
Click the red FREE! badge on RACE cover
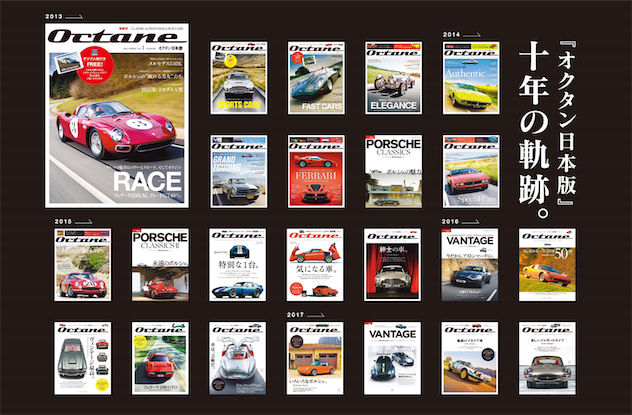click(95, 64)
